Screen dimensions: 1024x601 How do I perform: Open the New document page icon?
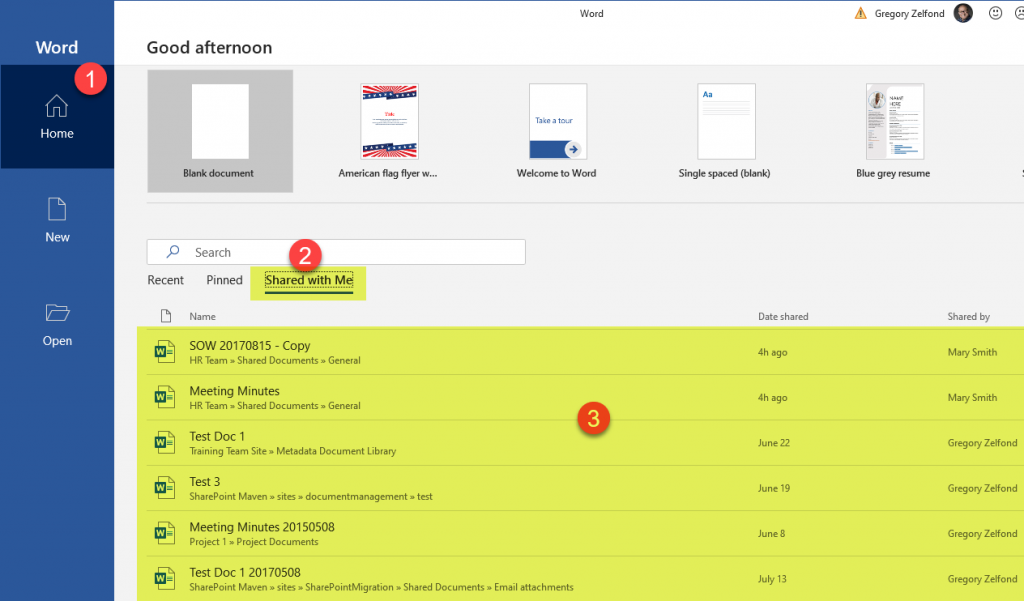pos(57,210)
